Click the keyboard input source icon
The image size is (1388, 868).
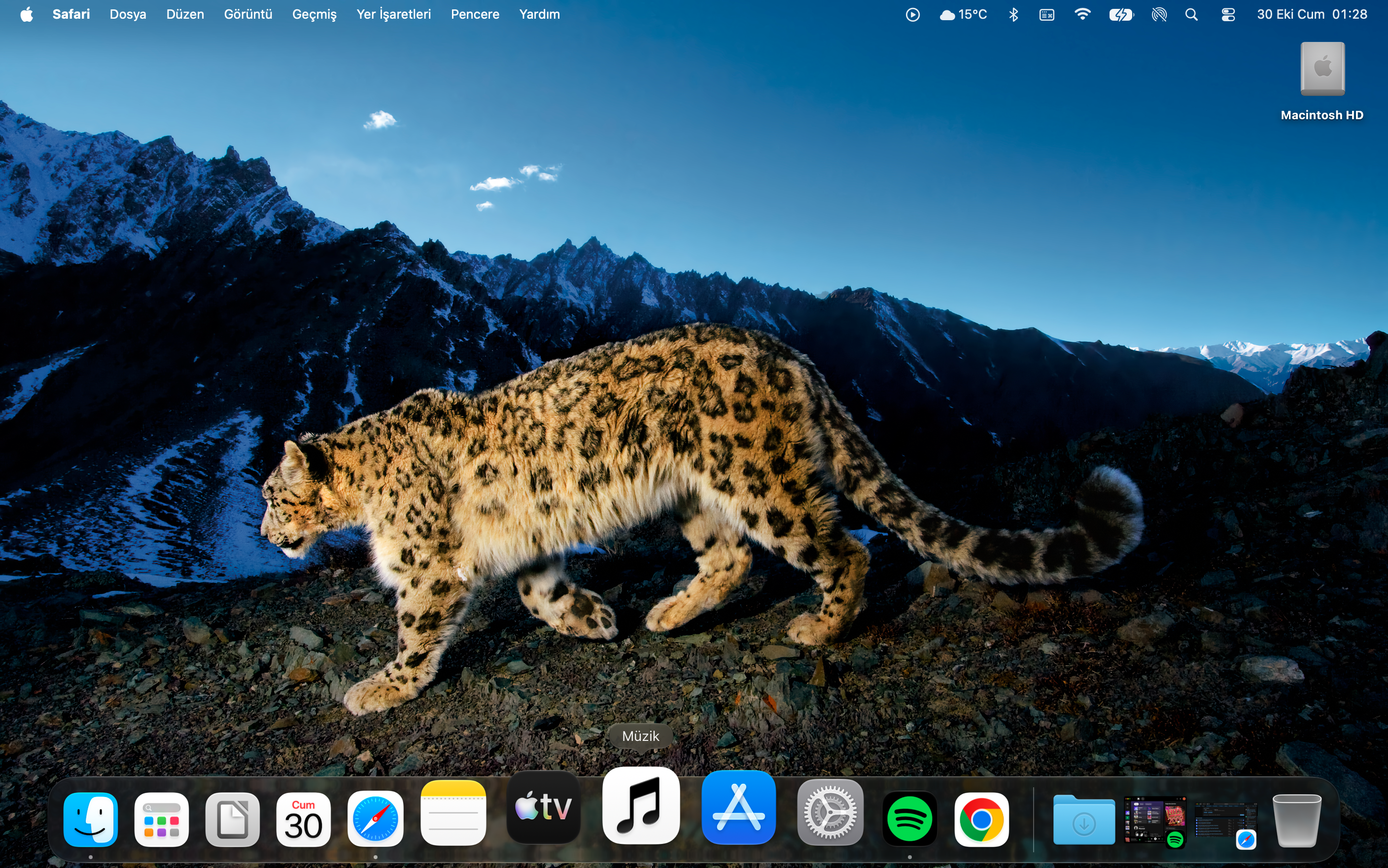[1047, 14]
